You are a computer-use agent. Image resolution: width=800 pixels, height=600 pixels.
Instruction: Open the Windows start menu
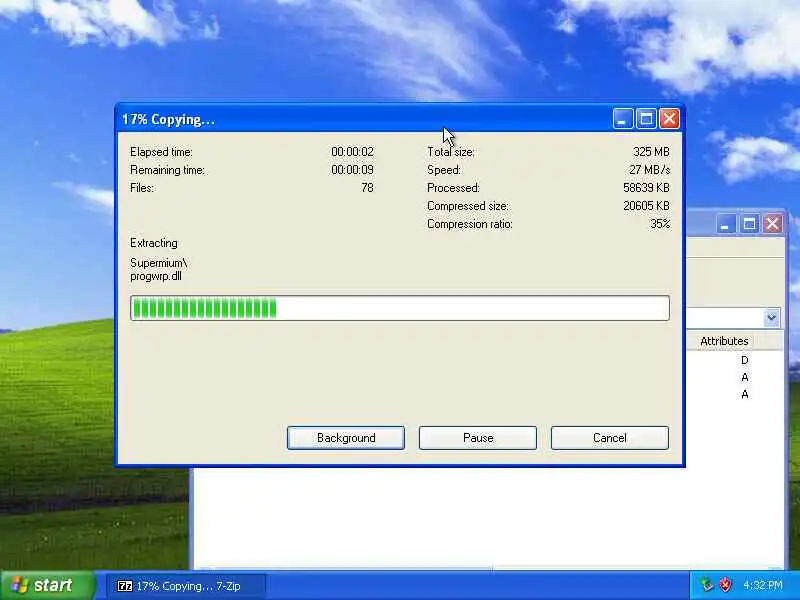pos(47,585)
